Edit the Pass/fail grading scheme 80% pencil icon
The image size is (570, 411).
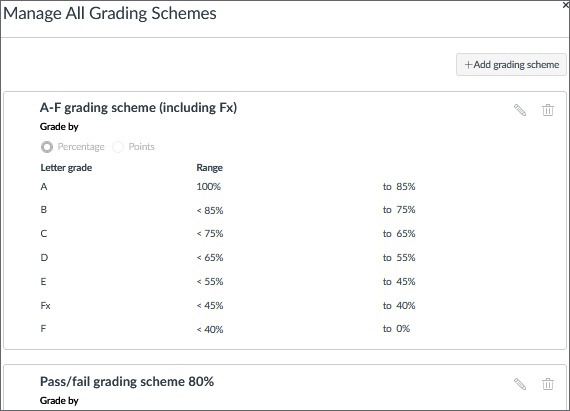[x=520, y=384]
